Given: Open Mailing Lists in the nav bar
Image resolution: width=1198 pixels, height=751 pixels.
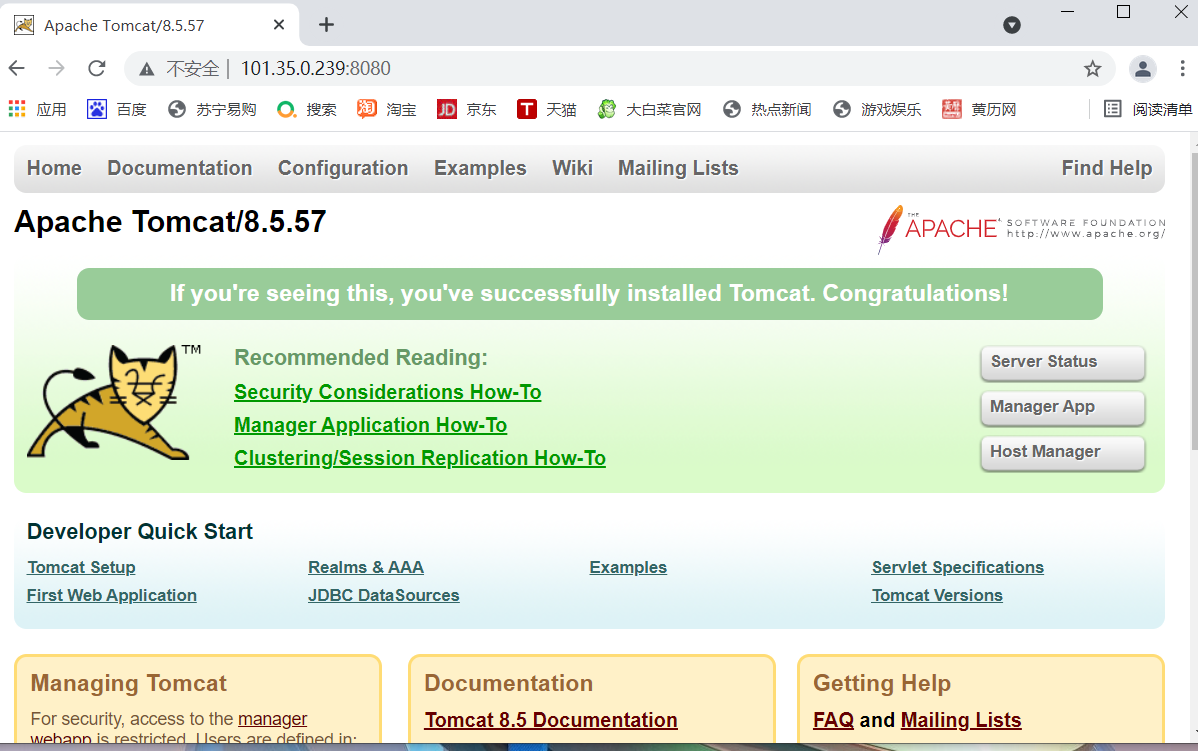Looking at the screenshot, I should click(678, 168).
